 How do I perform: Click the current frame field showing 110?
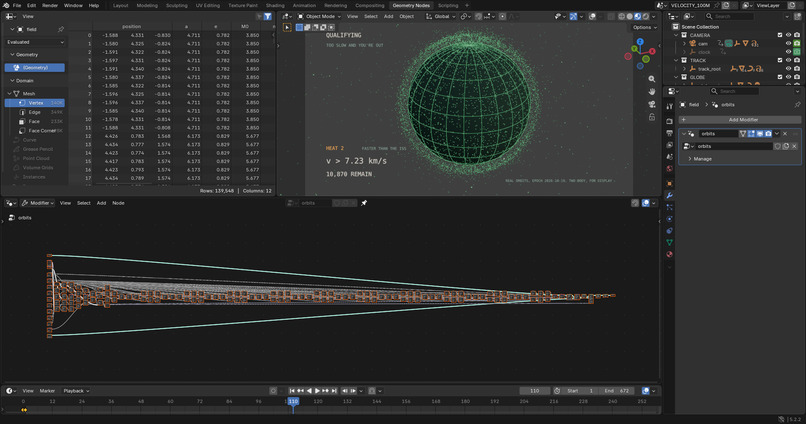(x=535, y=391)
